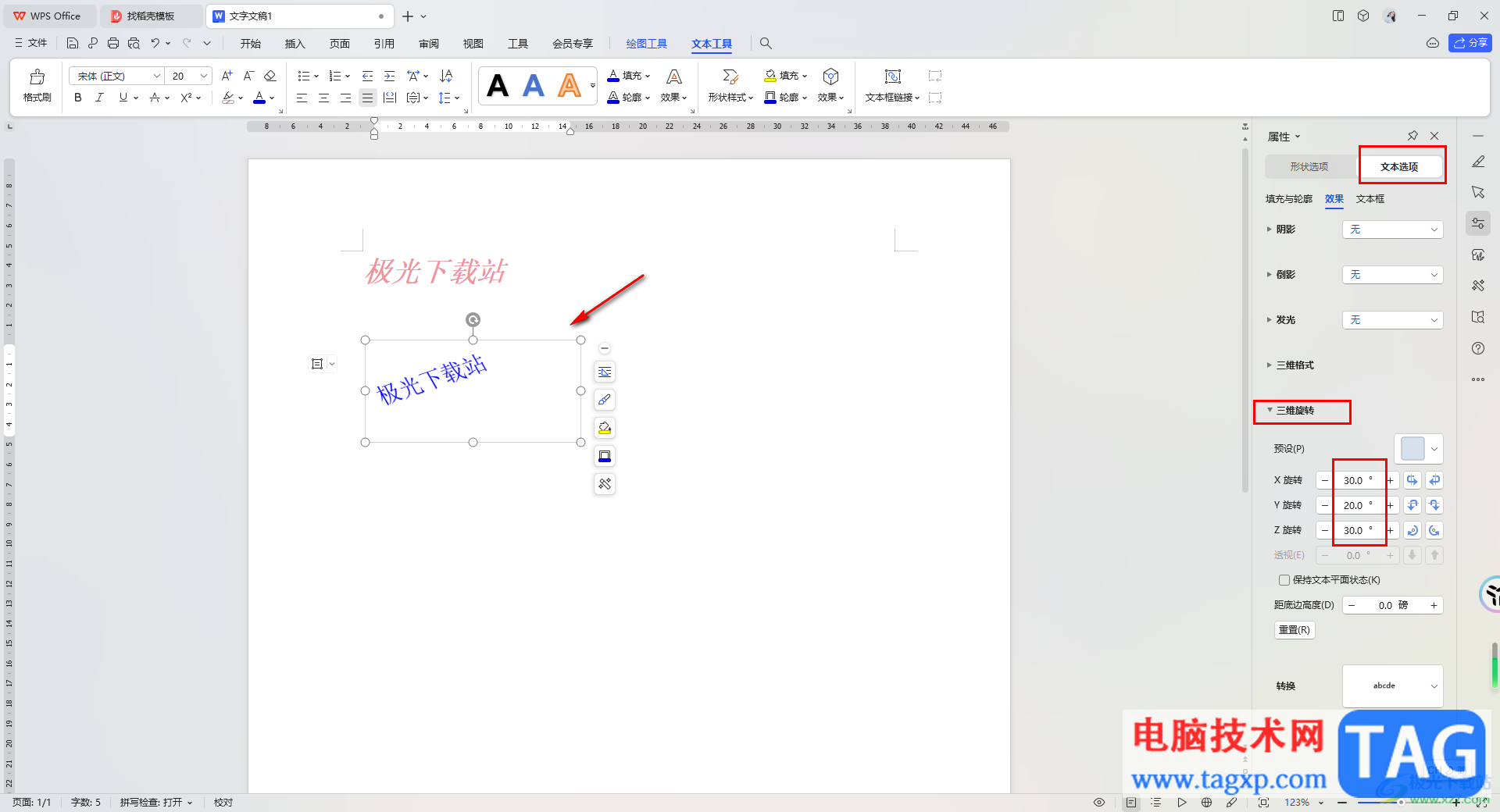Click the search magnifier icon in ribbon
Viewport: 1500px width, 812px height.
coord(766,43)
